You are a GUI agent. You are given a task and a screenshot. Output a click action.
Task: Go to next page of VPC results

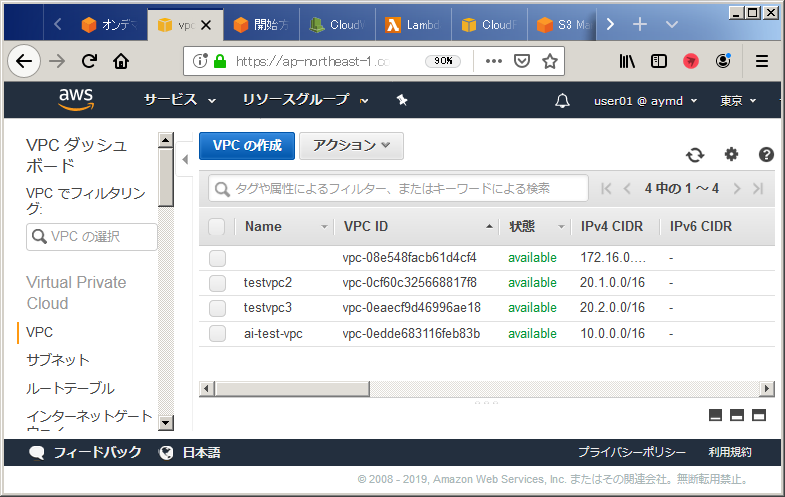(x=736, y=189)
